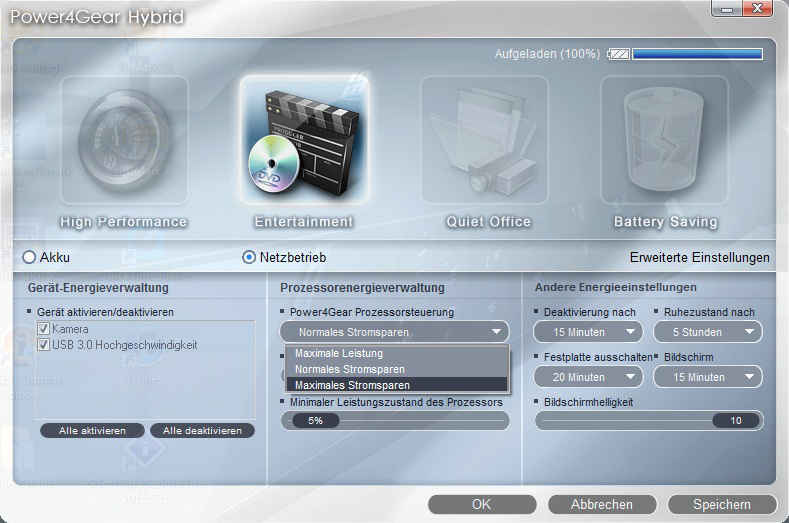Select the High Performance speedometer icon
This screenshot has height=523, width=789.
[x=124, y=140]
